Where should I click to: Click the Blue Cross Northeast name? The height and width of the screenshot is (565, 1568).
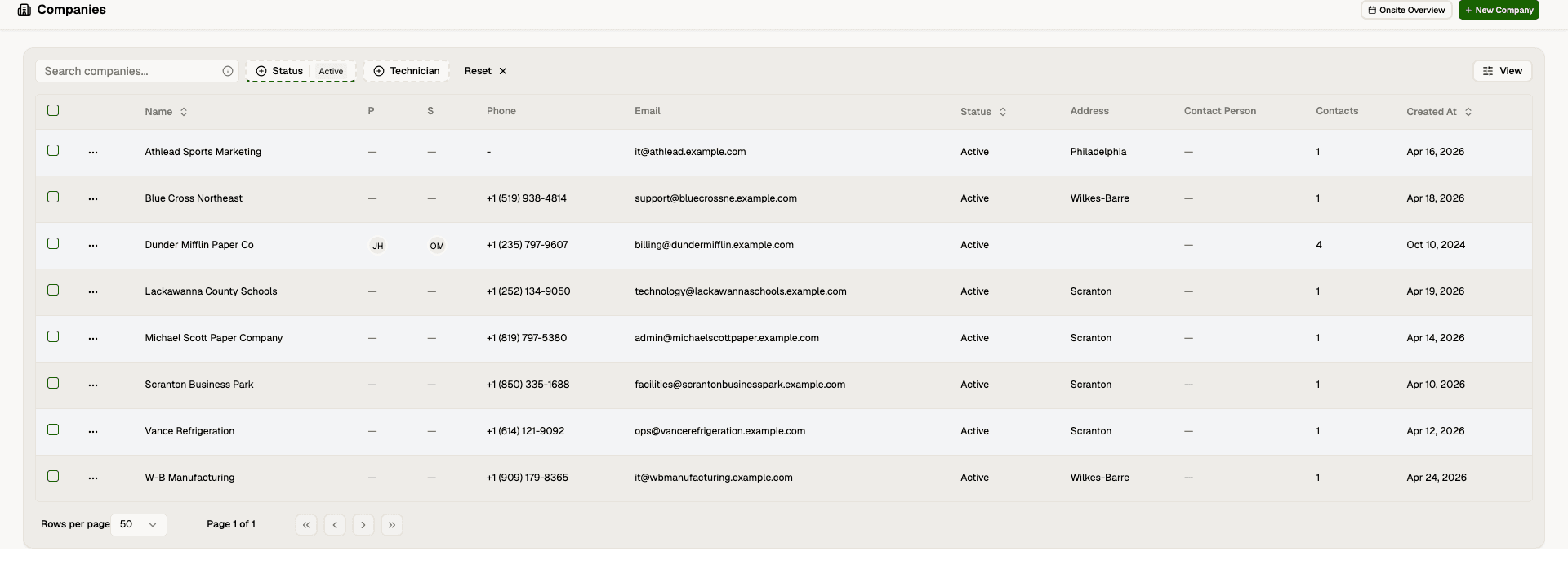pyautogui.click(x=194, y=198)
